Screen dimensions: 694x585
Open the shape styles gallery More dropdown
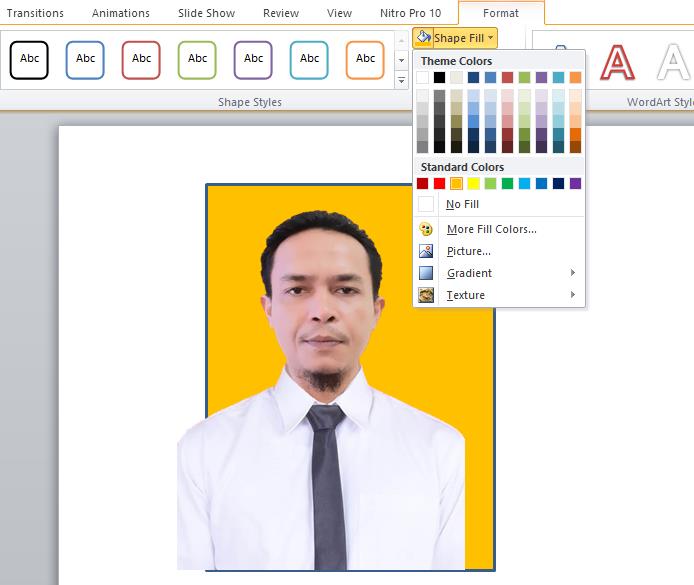[401, 82]
